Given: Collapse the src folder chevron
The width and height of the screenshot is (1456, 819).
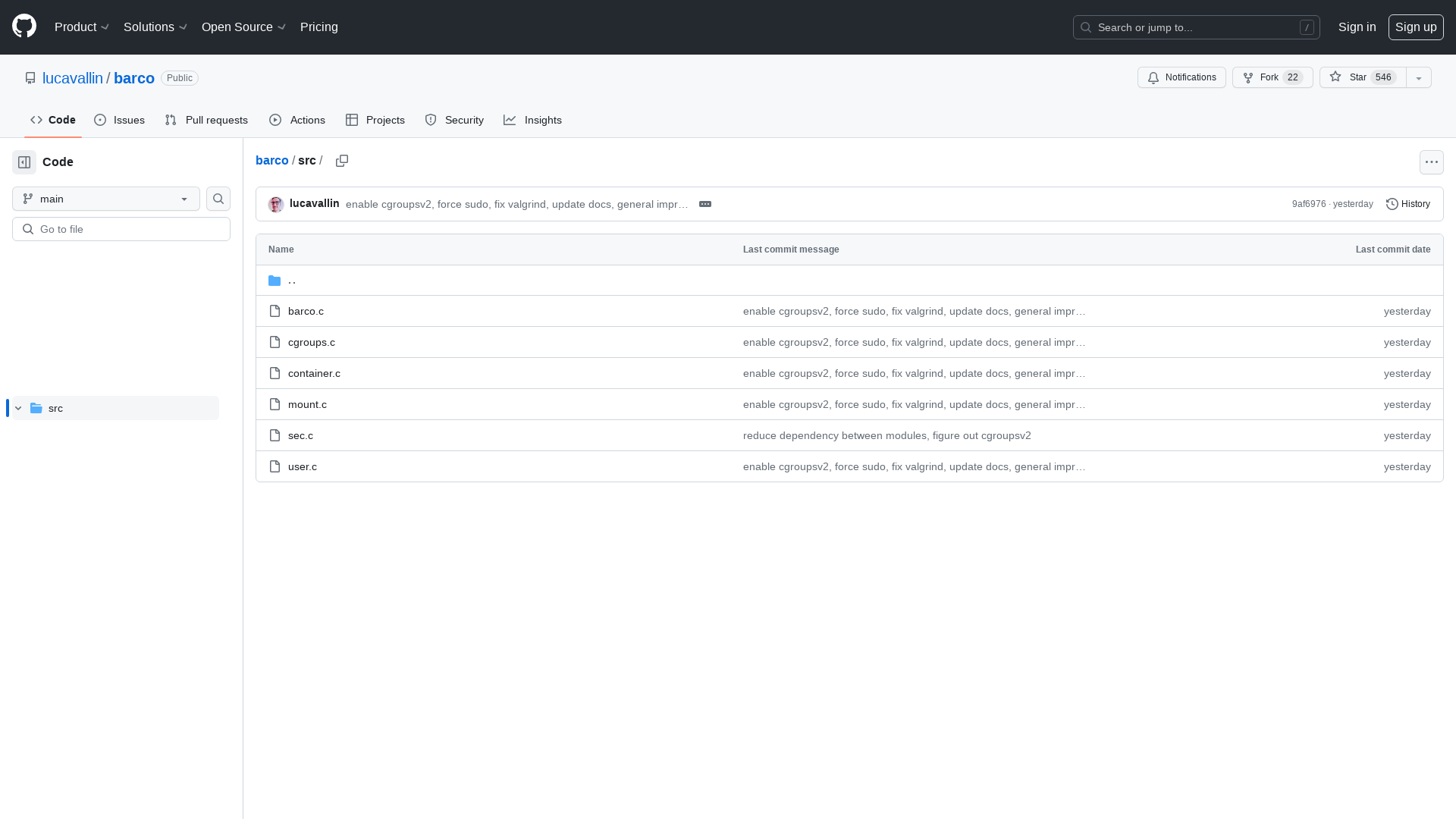Looking at the screenshot, I should (x=18, y=408).
